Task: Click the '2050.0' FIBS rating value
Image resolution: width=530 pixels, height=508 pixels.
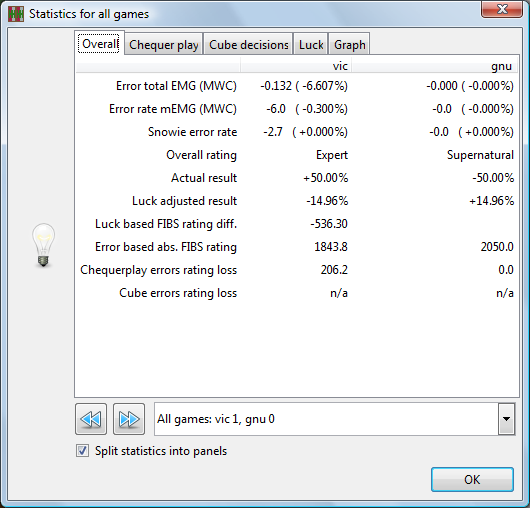Action: pyautogui.click(x=497, y=247)
